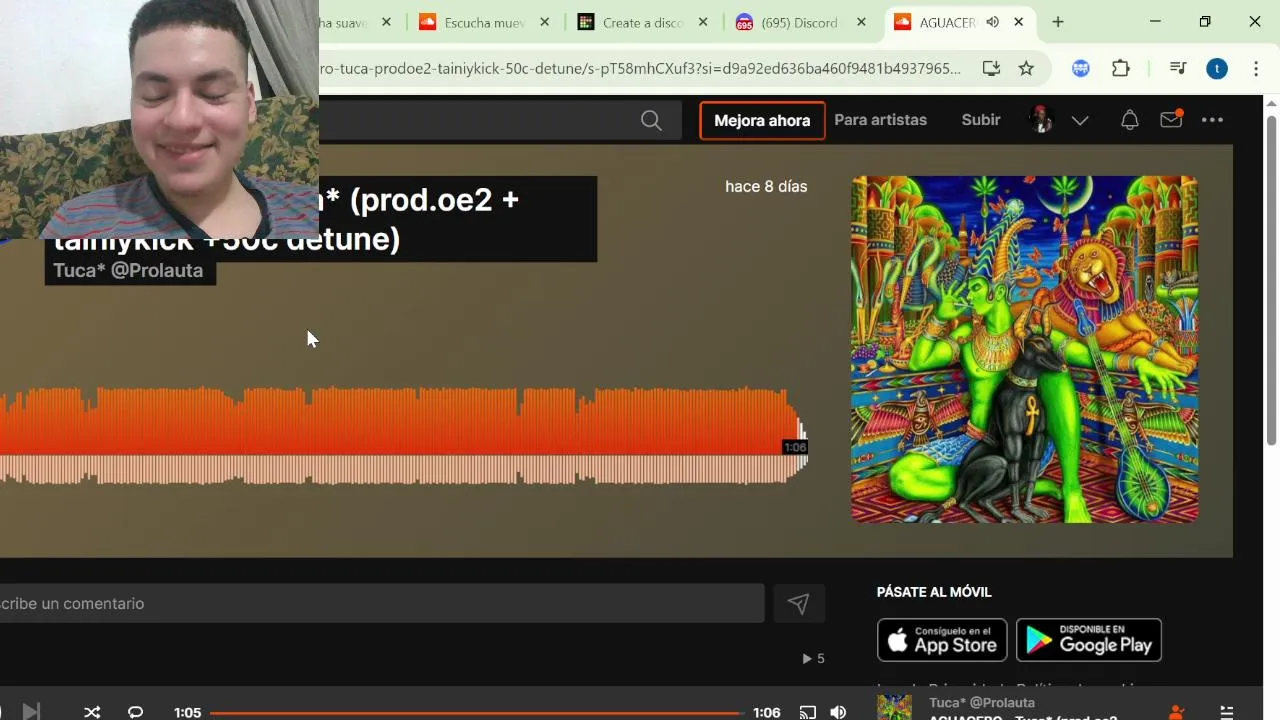The image size is (1280, 720).
Task: Open Tuca* @Prolauta artist name under title
Action: [128, 270]
